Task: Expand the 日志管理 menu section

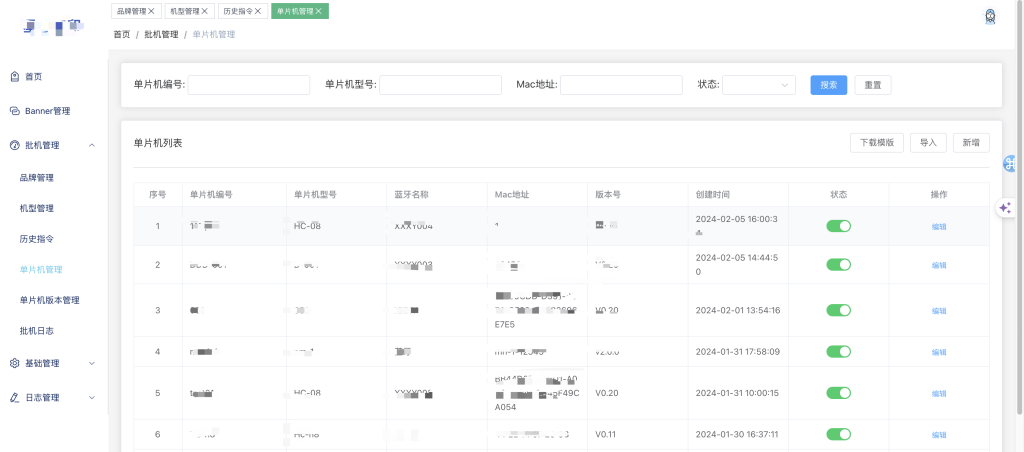Action: (92, 397)
